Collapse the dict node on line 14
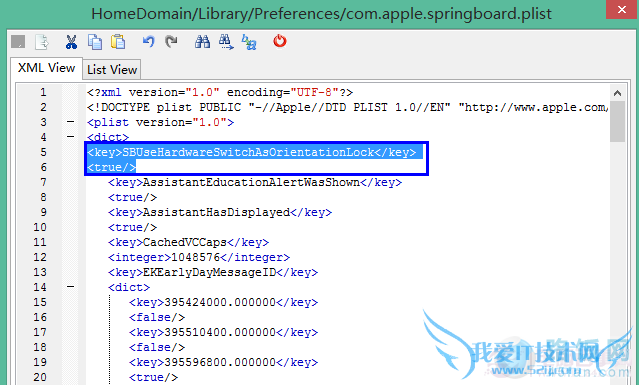 coord(71,287)
